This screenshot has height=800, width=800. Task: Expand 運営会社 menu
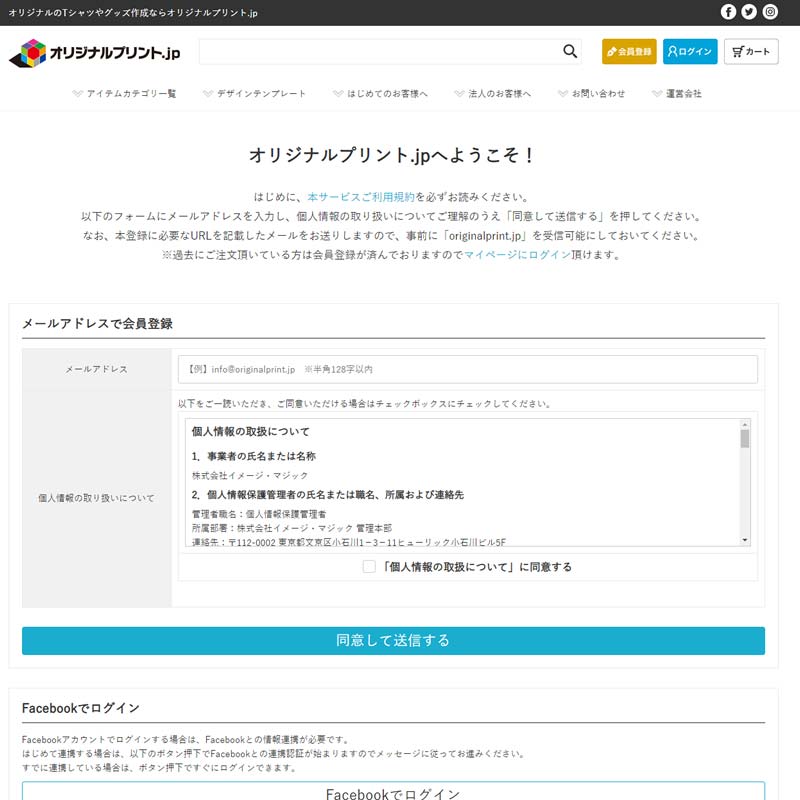coord(677,93)
